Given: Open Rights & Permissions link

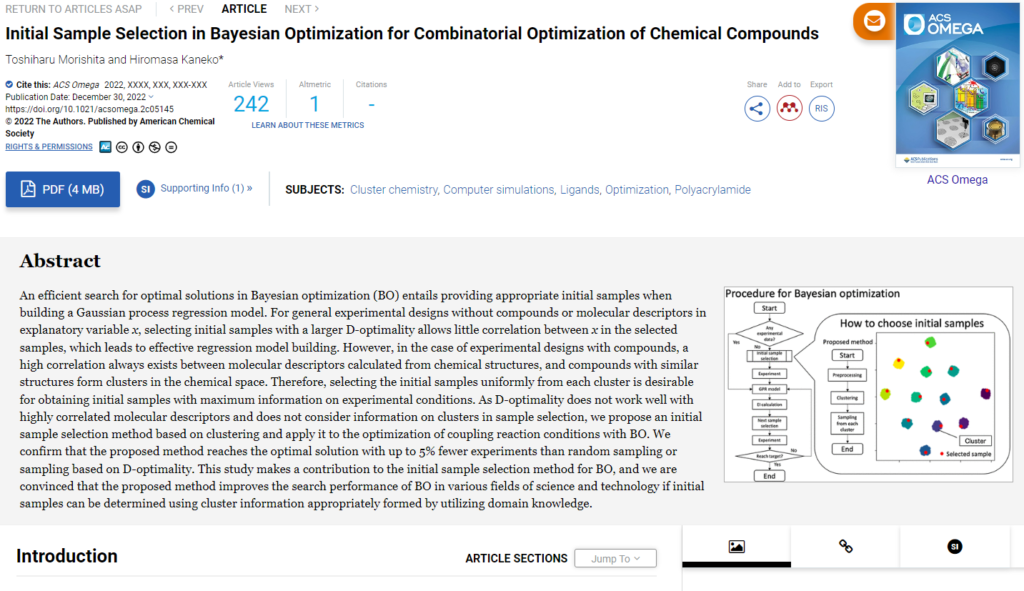Looking at the screenshot, I should [49, 147].
